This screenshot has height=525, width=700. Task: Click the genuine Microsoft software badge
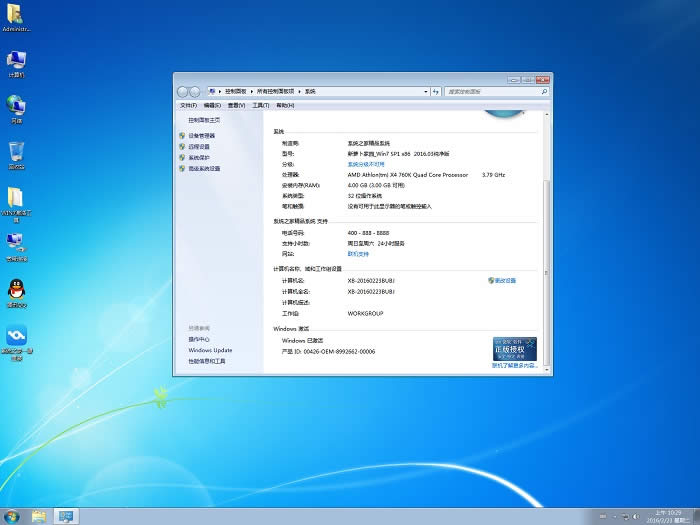click(514, 348)
